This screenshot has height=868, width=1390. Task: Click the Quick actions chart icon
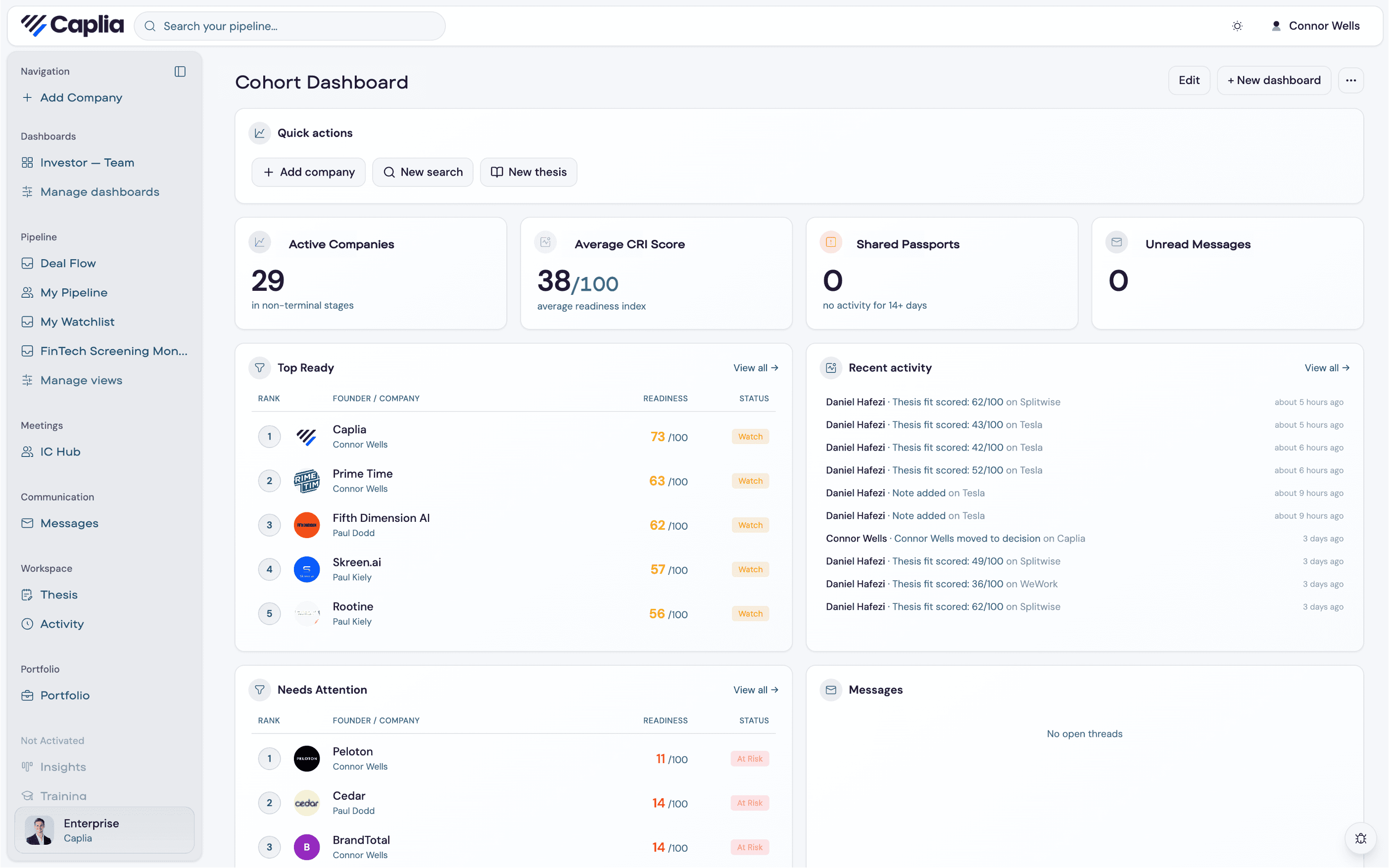point(260,133)
